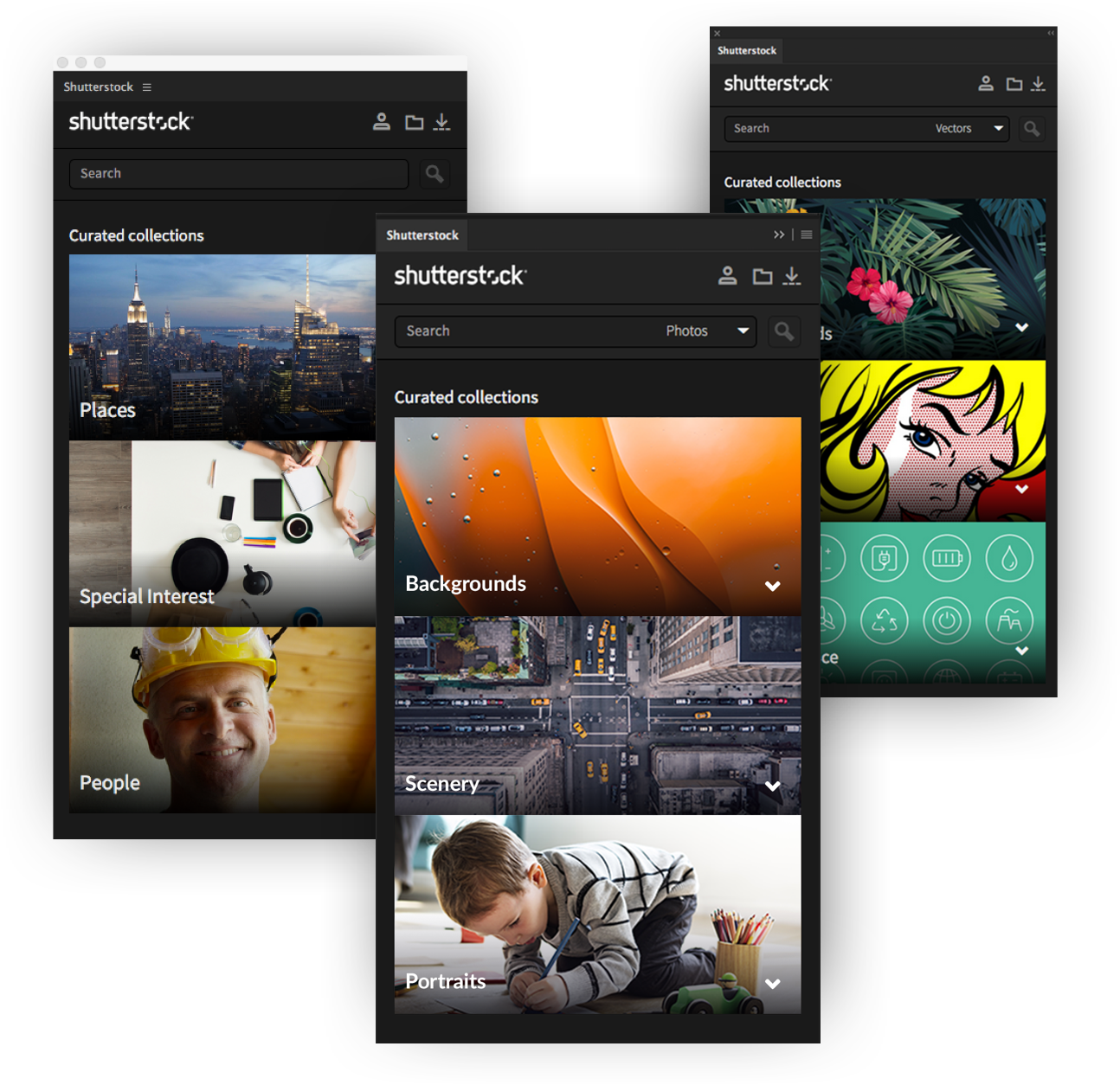Screen dimensions: 1120x1085
Task: Close right panel with small X icon
Action: coord(717,34)
